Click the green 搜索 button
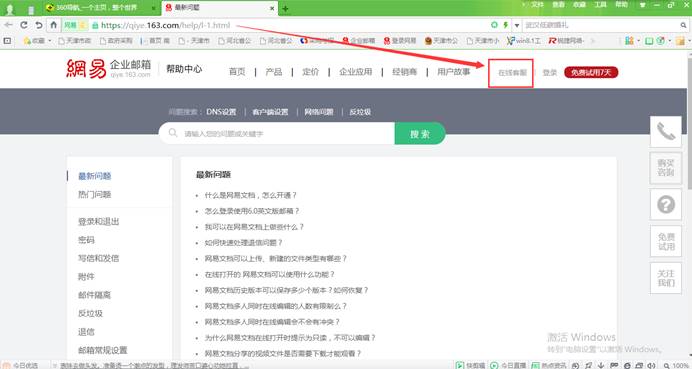The width and height of the screenshot is (692, 369). pyautogui.click(x=420, y=133)
